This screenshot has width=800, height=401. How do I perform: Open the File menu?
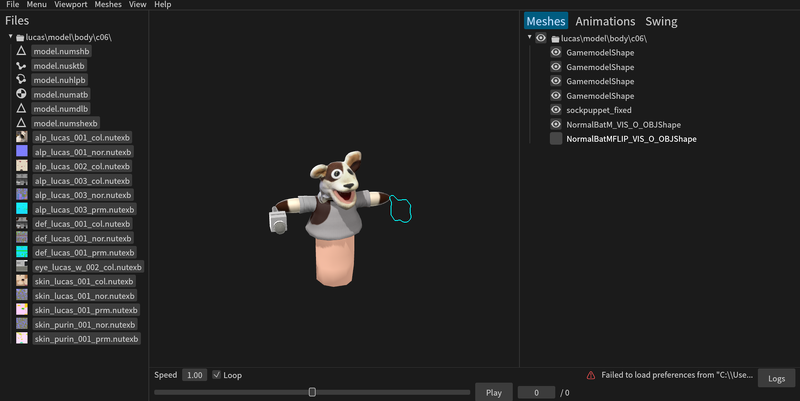[13, 5]
